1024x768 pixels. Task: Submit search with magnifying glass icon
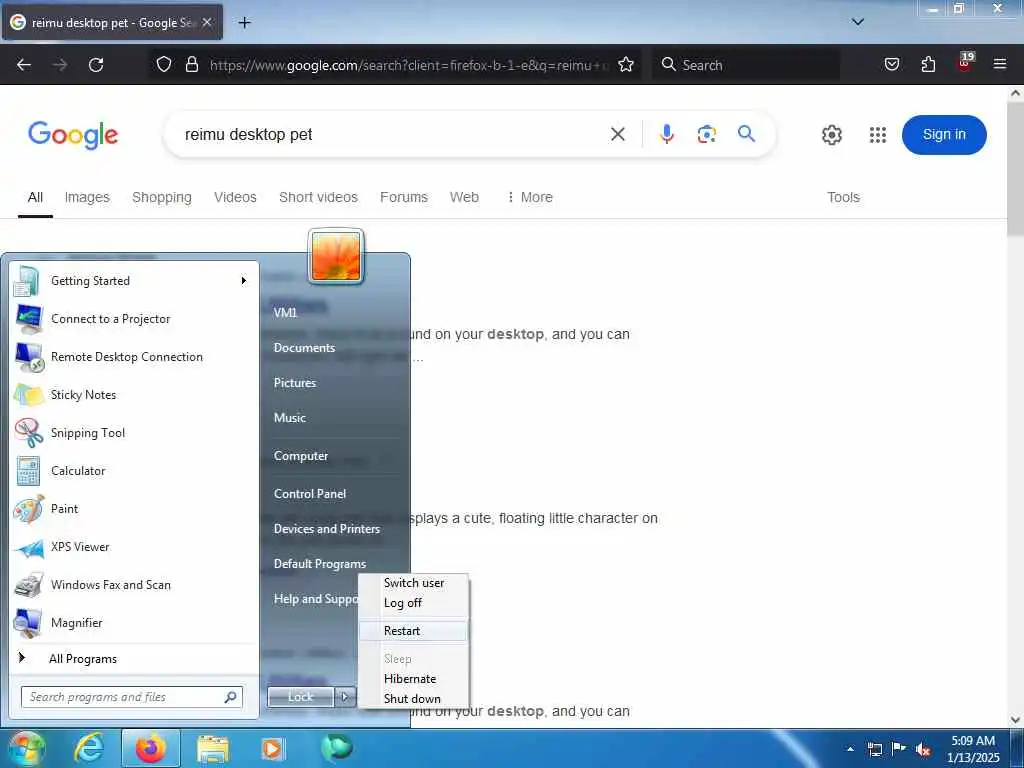tap(746, 134)
